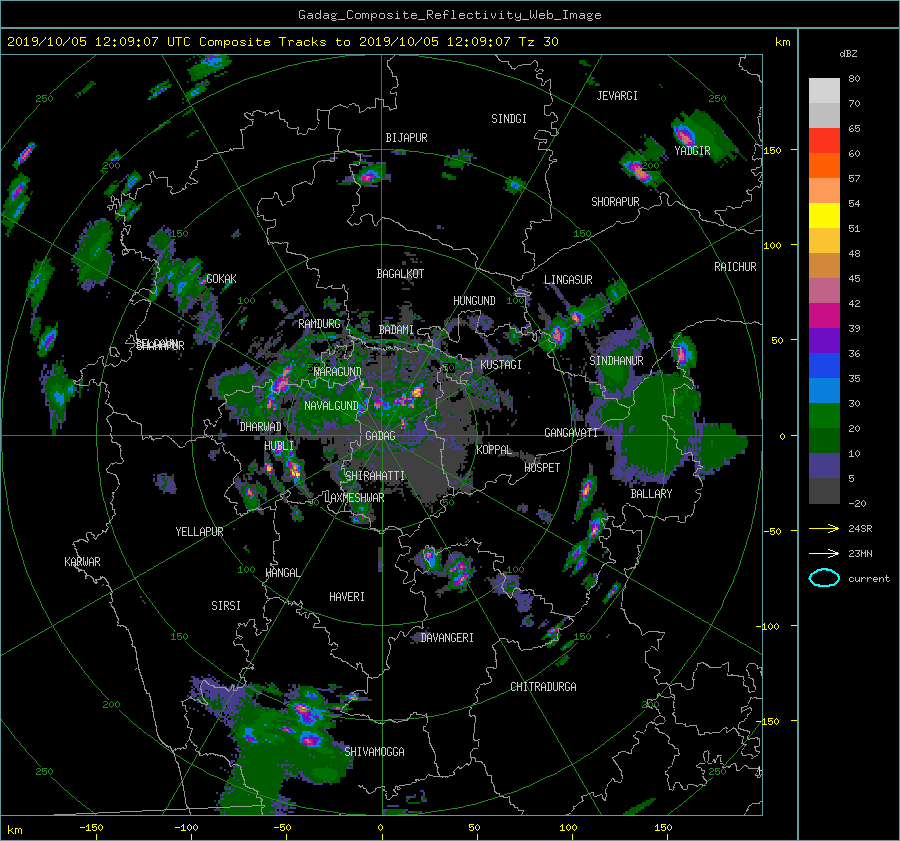
Task: Click the HOSPET city label
Action: [542, 468]
